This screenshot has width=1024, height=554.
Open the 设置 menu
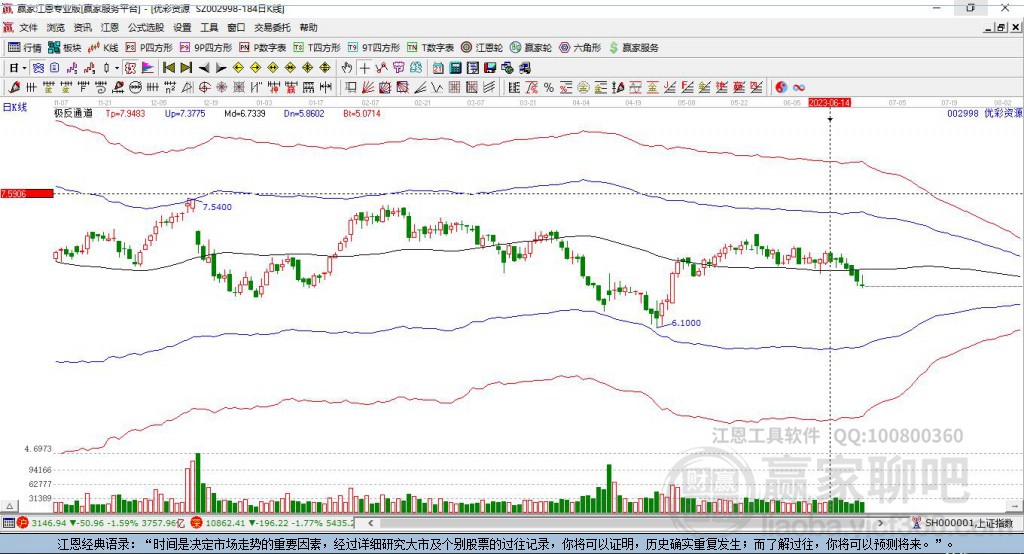(x=182, y=27)
